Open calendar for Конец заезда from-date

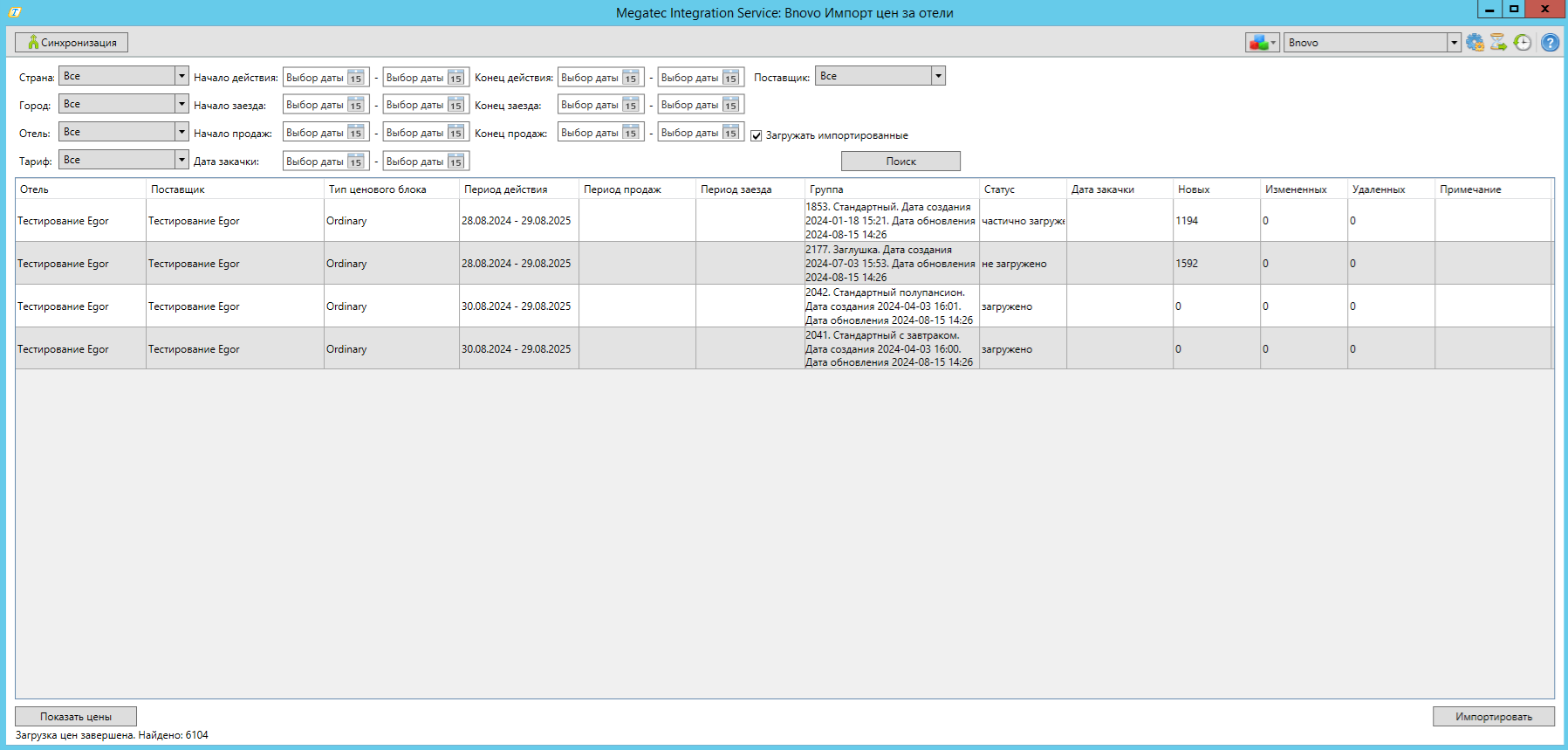click(x=630, y=105)
